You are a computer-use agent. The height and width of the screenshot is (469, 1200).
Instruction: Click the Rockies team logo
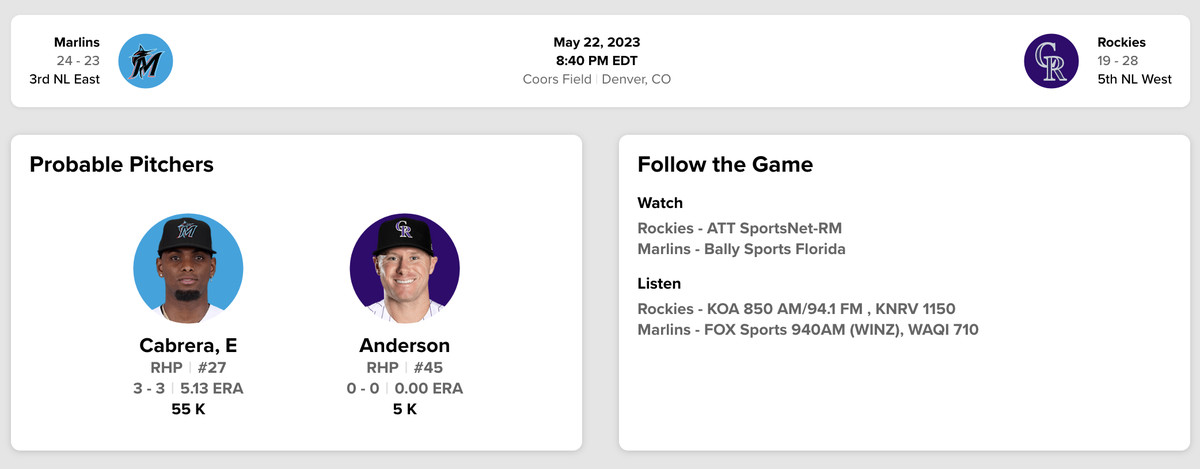(x=1051, y=61)
